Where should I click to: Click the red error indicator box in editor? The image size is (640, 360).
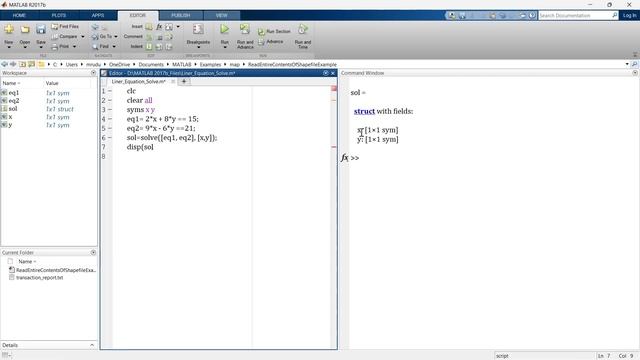coord(334,88)
